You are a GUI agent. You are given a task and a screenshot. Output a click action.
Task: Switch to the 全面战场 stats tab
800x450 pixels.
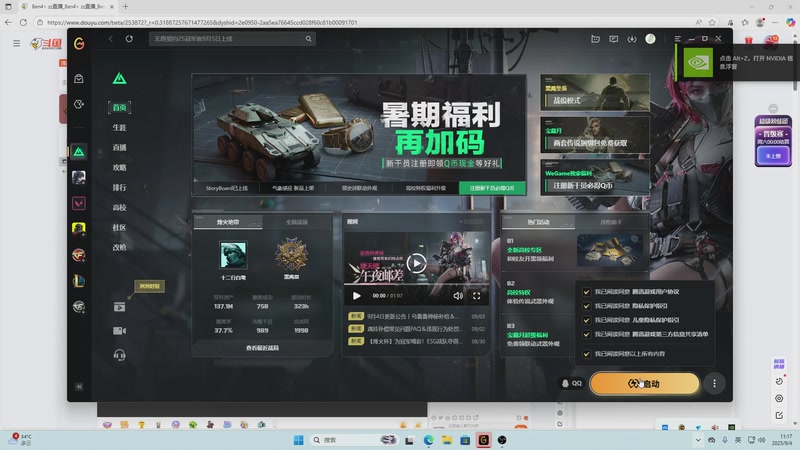296,222
